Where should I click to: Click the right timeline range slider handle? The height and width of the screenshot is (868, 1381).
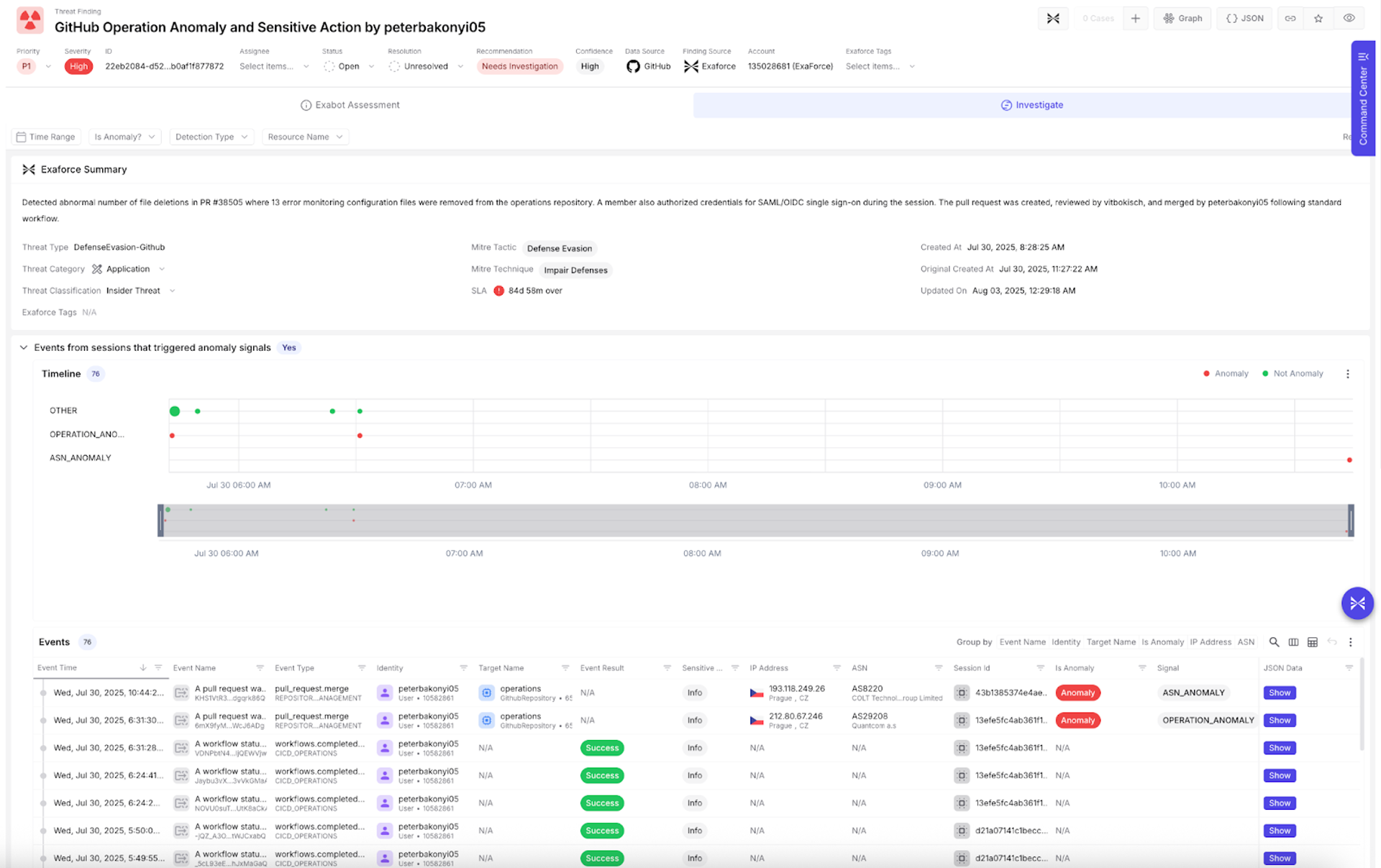tap(1351, 521)
